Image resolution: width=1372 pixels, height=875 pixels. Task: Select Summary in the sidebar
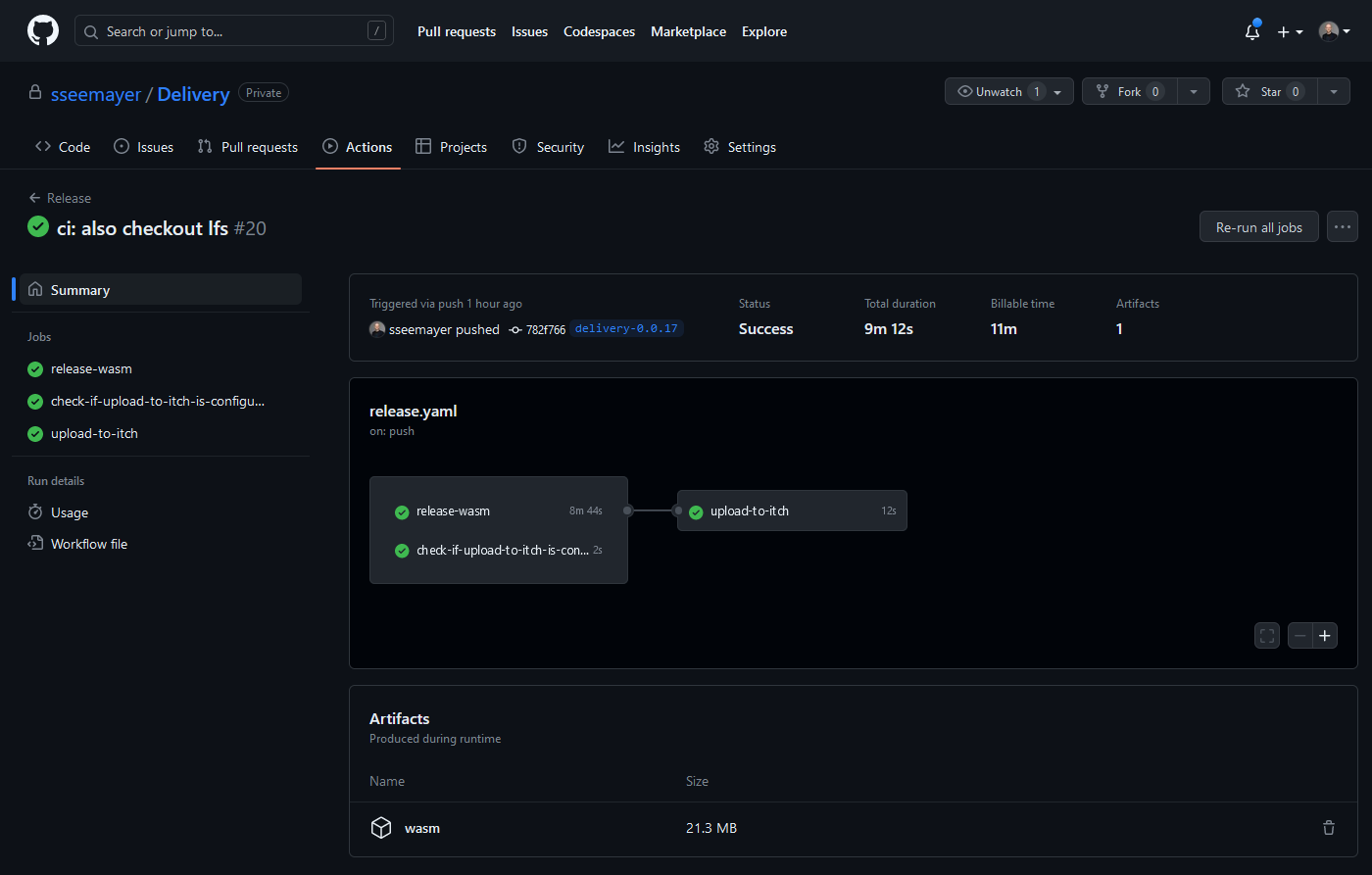[161, 290]
